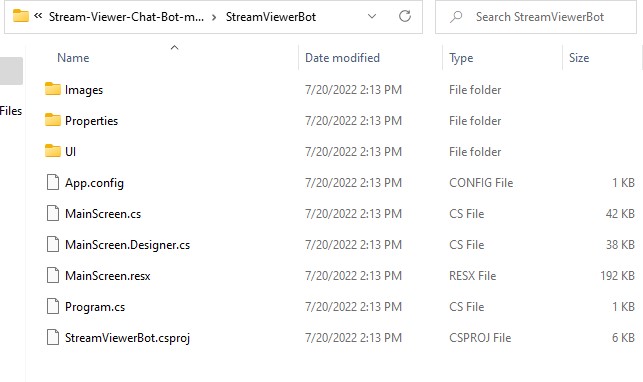Click the 192 KB size value
Viewport: 643px width, 382px height.
[618, 275]
